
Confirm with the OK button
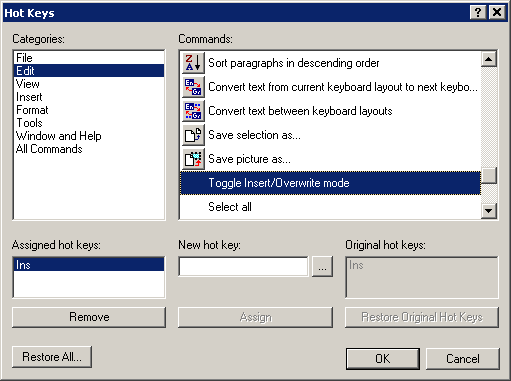pyautogui.click(x=383, y=359)
